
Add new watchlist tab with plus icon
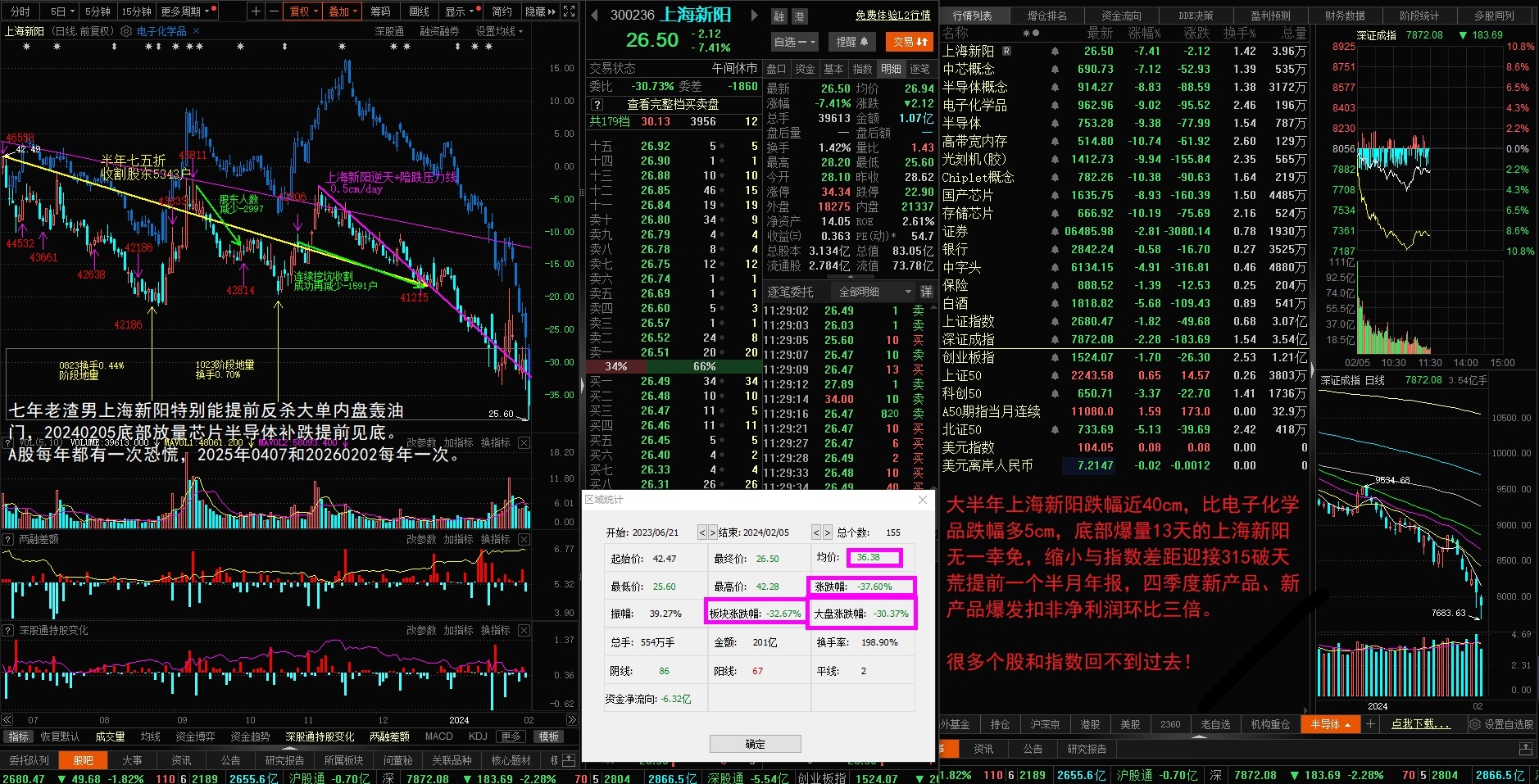coord(1369,724)
